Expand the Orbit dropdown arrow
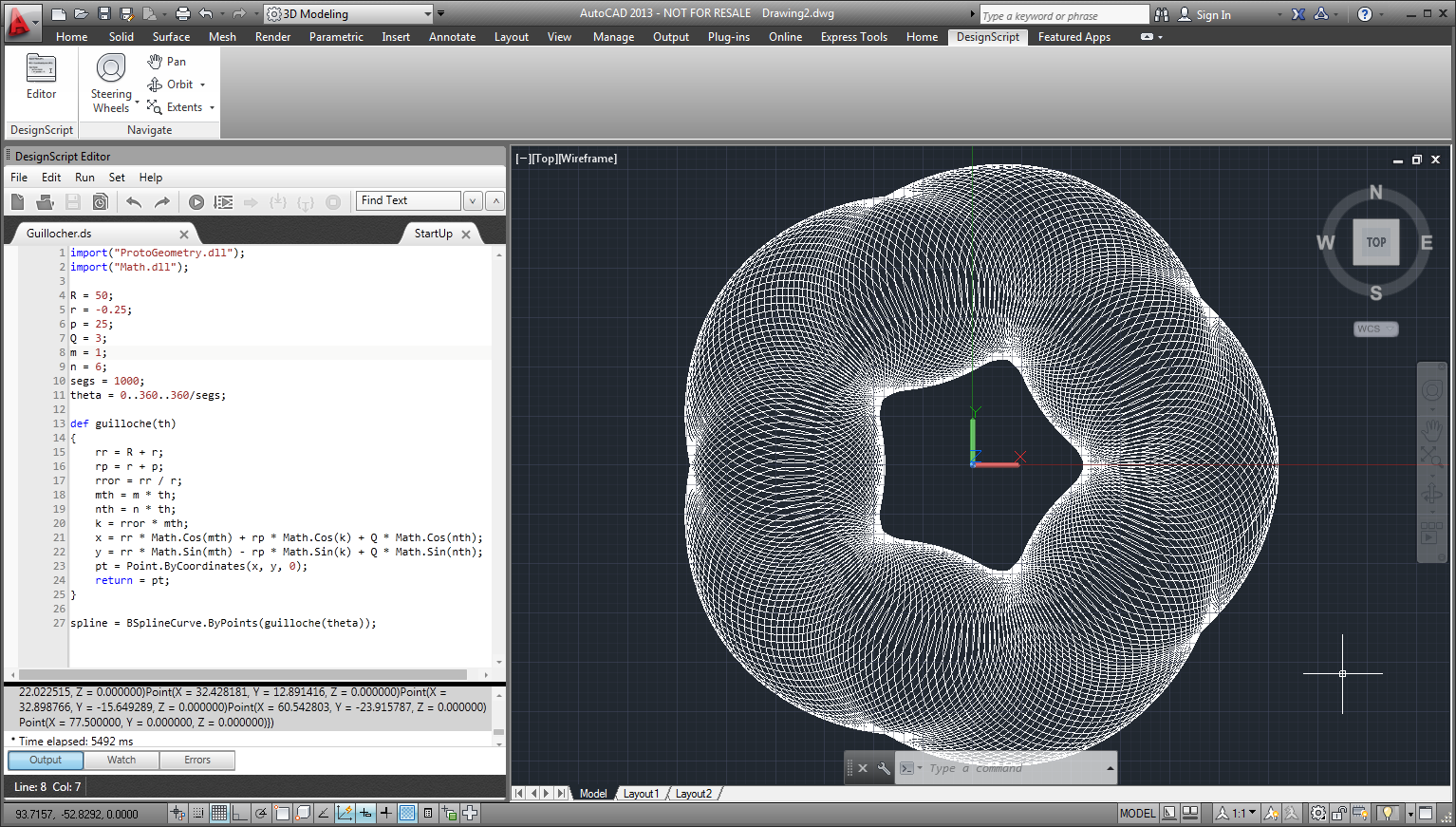Viewport: 1456px width, 827px height. coord(203,85)
